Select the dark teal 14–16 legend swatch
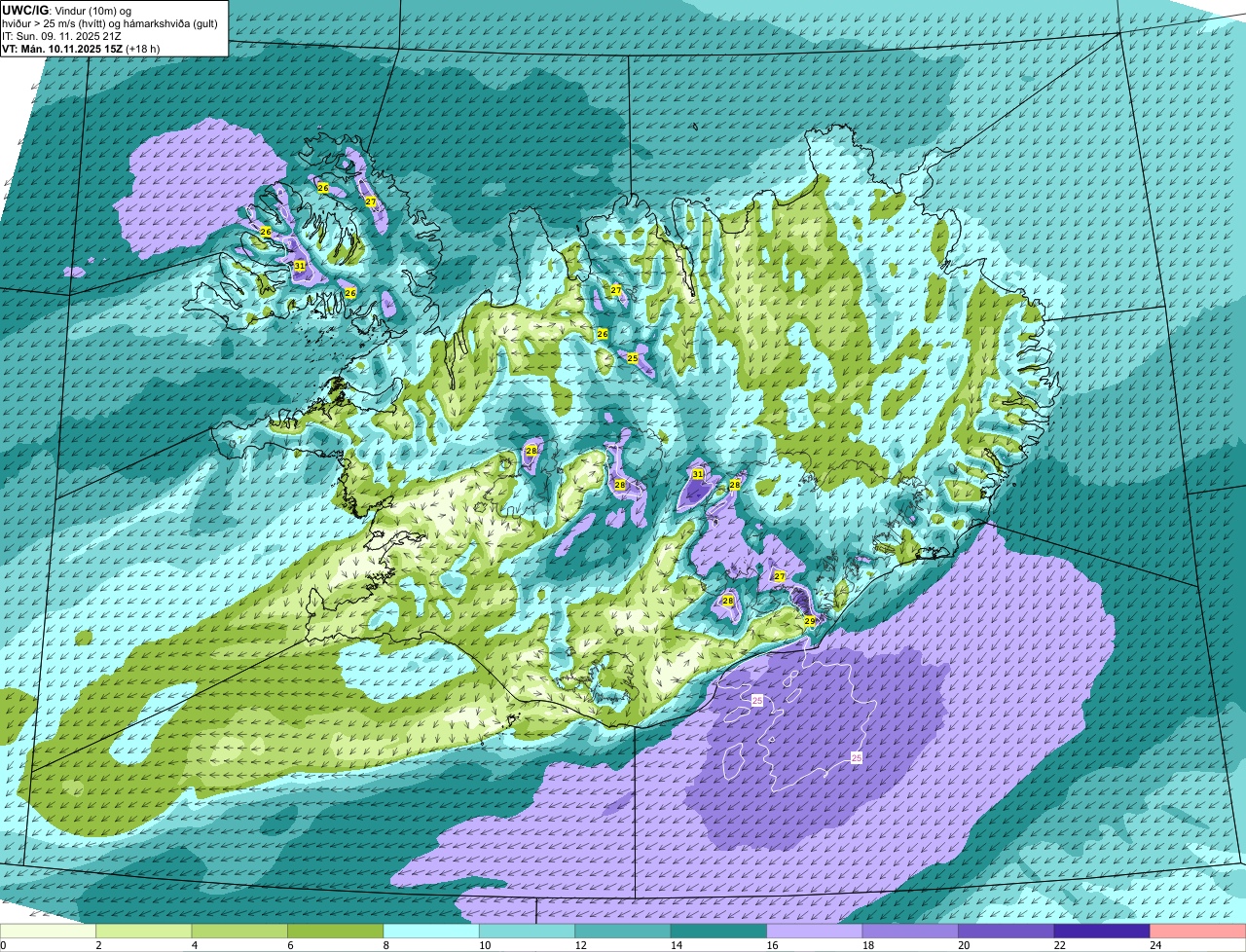The height and width of the screenshot is (952, 1246). point(720,932)
